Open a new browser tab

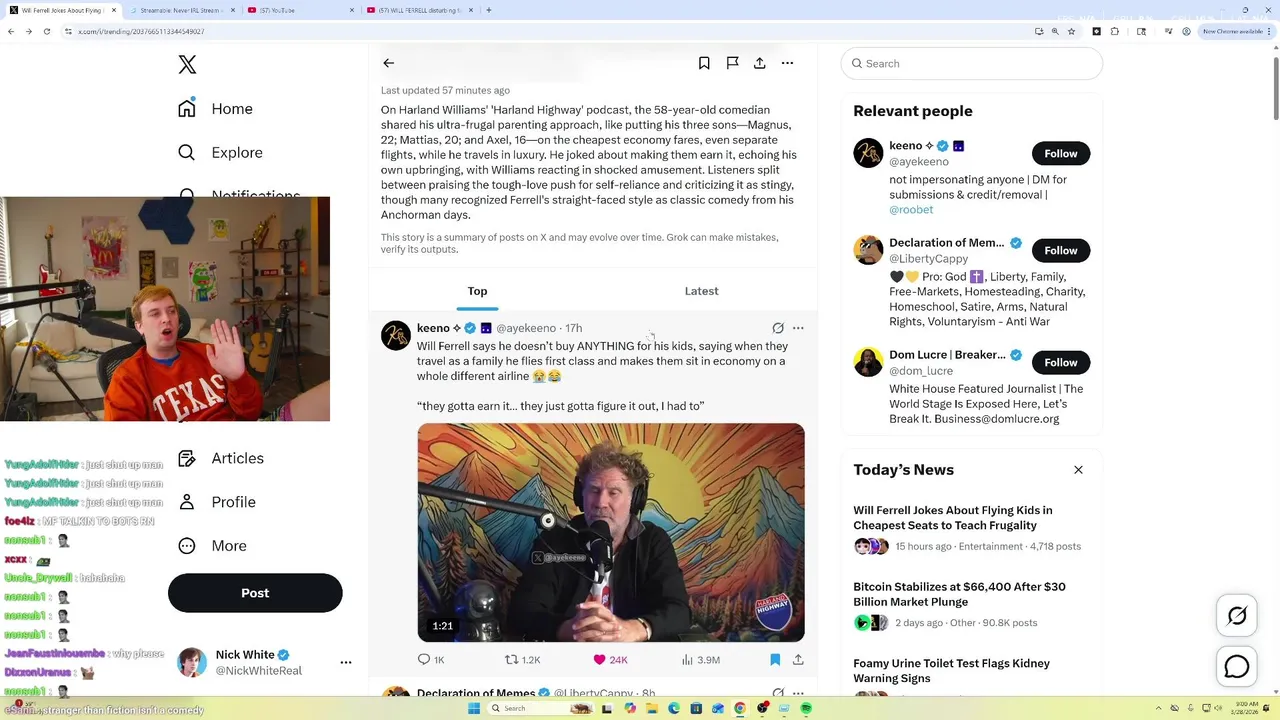(x=488, y=10)
